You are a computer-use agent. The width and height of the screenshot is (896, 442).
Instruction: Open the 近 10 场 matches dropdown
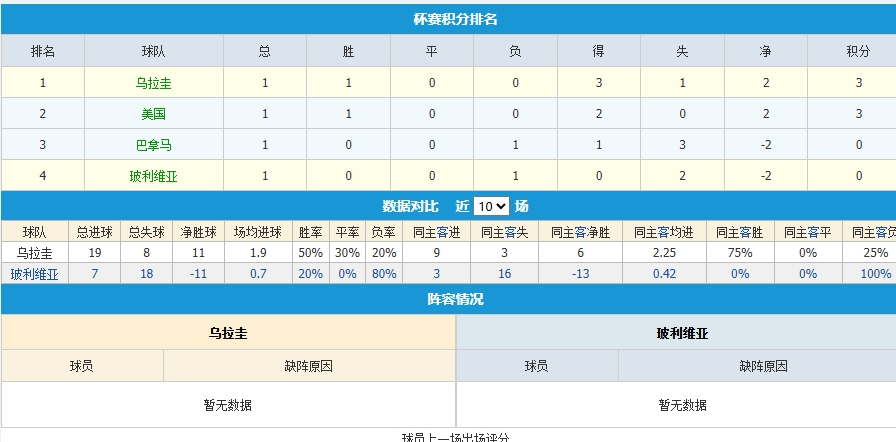point(491,206)
